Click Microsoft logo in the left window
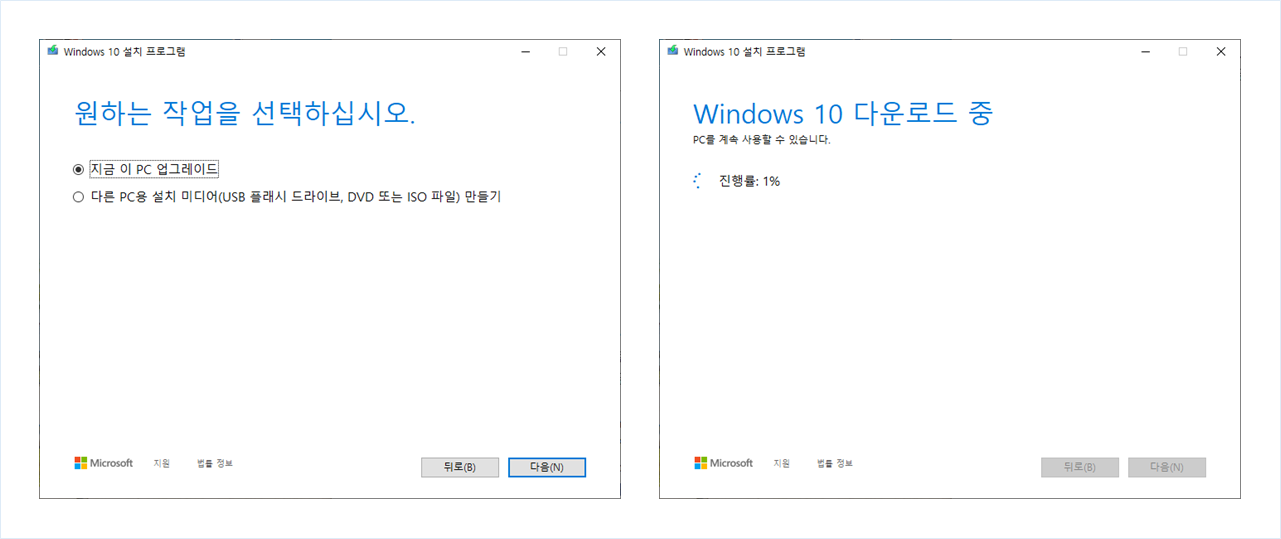Screen dimensions: 1281x539 [104, 463]
